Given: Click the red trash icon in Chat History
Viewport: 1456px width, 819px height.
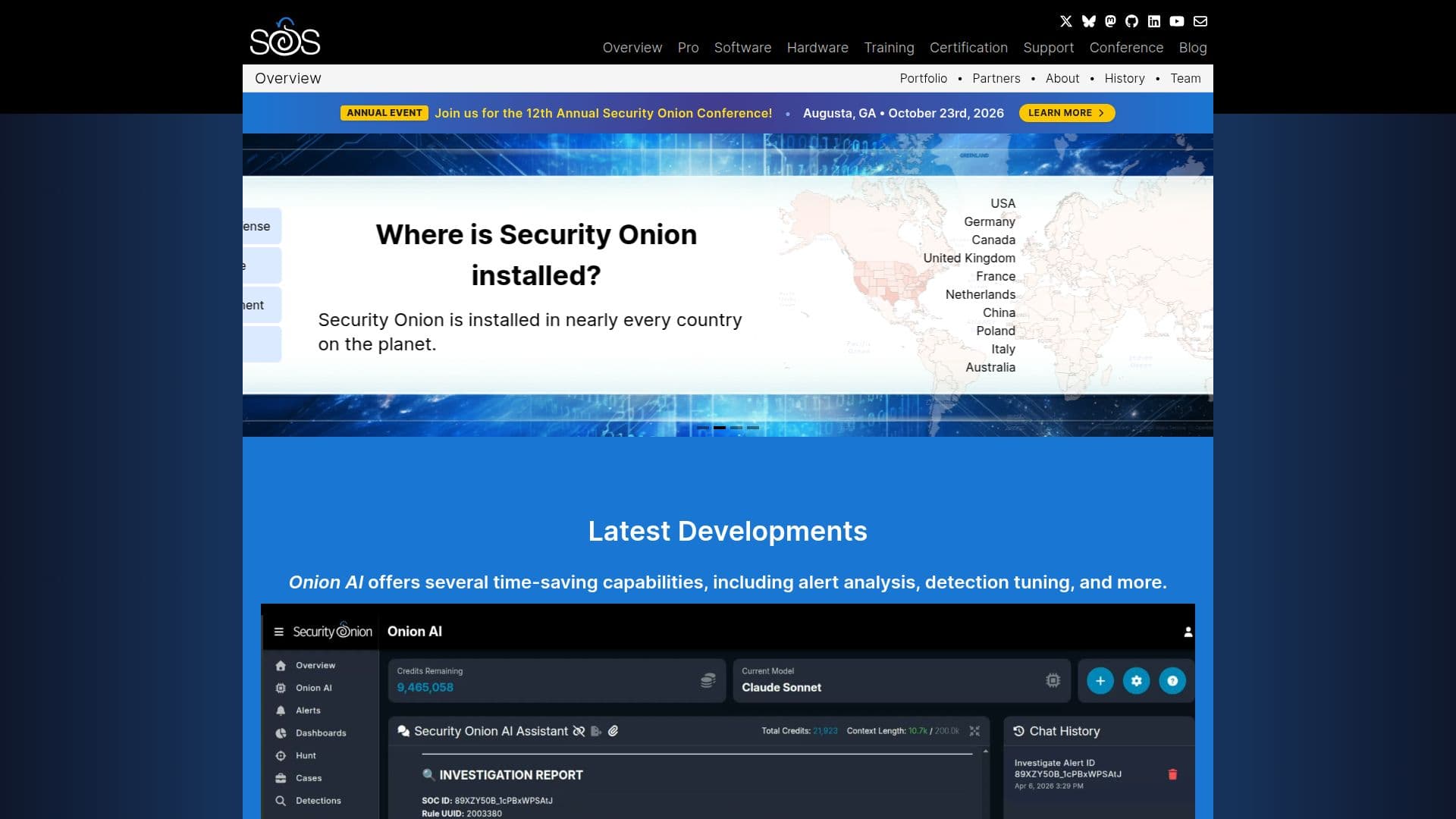Looking at the screenshot, I should tap(1172, 774).
